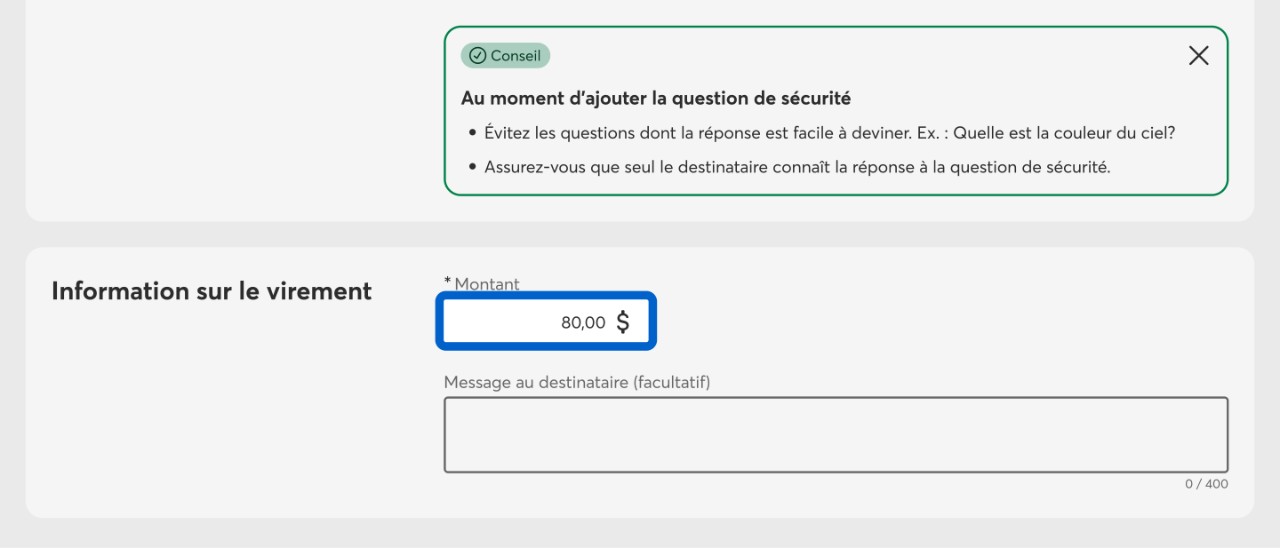The height and width of the screenshot is (548, 1280).
Task: Click the required asterisk beside Montant
Action: tap(447, 283)
